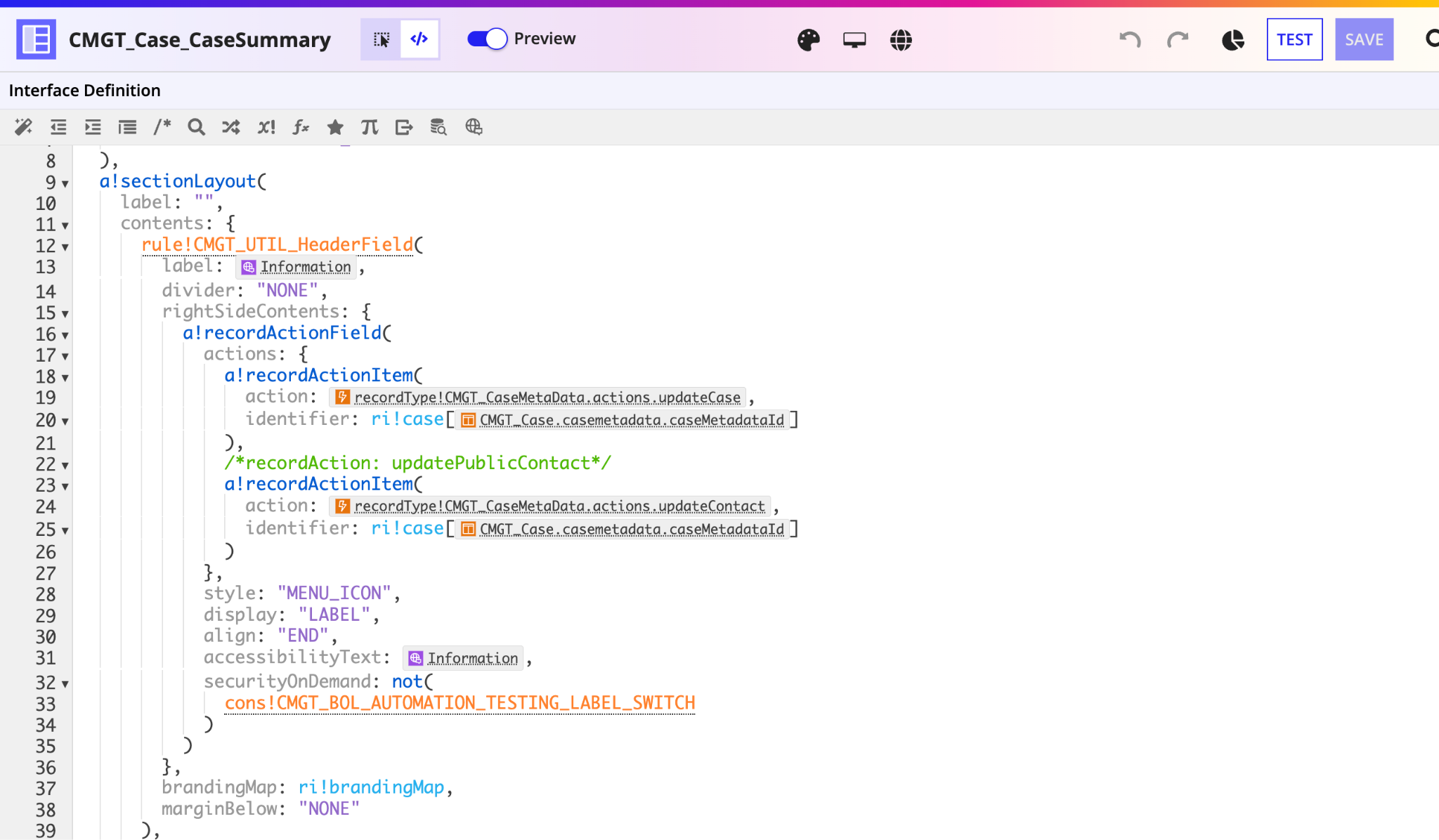Click the pi constant toolbar icon

pos(370,127)
